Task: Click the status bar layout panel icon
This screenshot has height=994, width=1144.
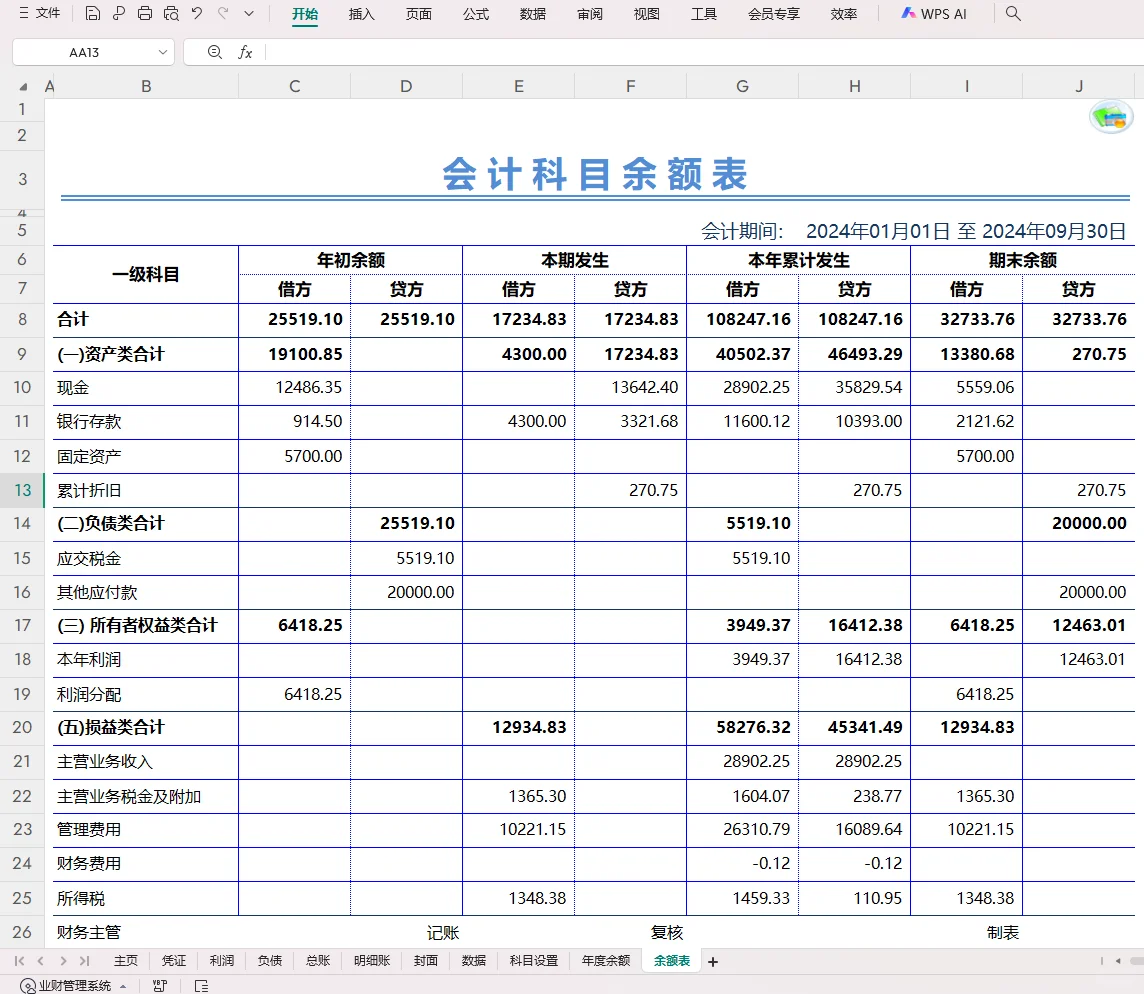Action: point(202,986)
